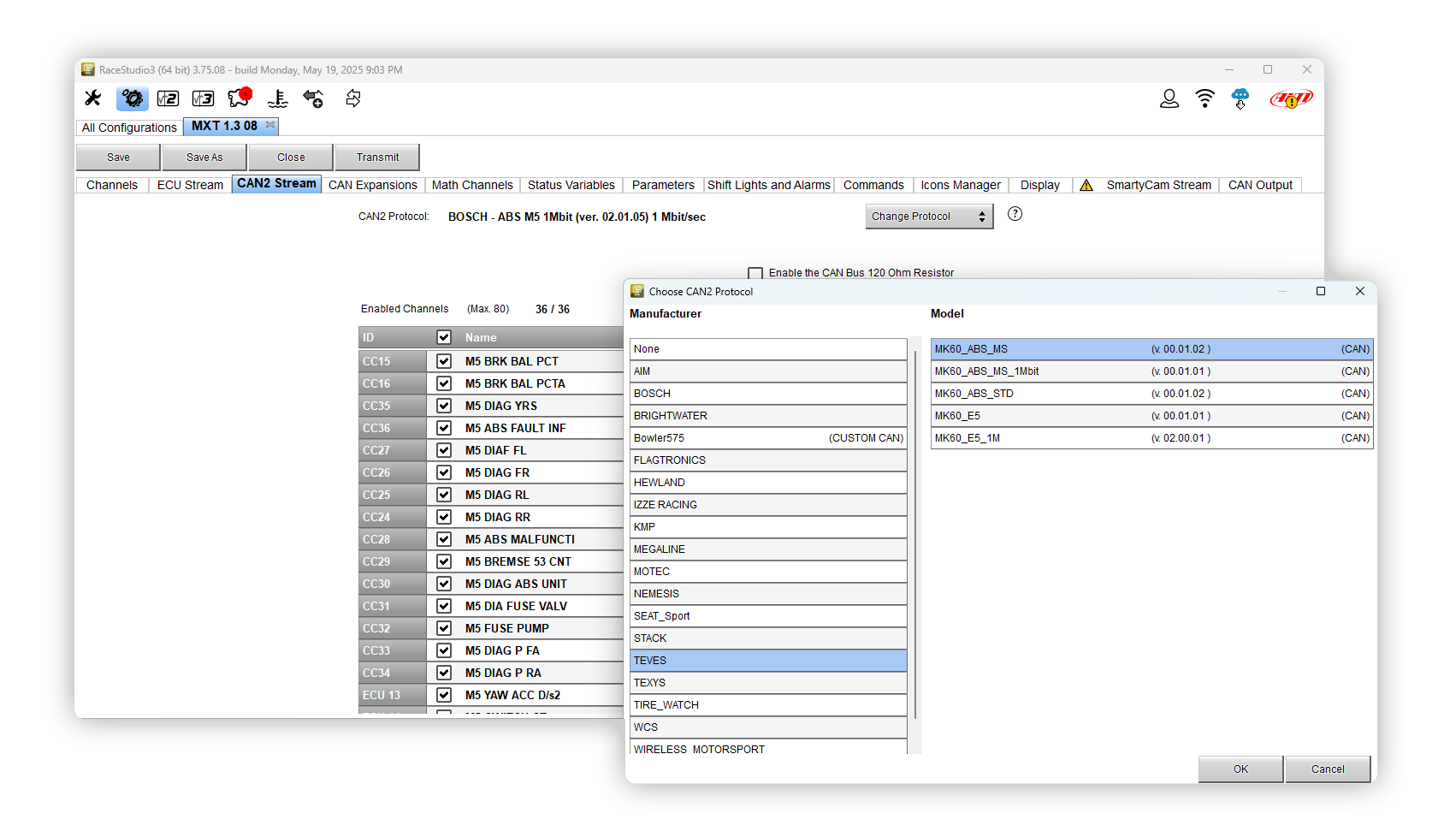
Task: Select MK60_ABS_STD model
Action: click(1152, 394)
